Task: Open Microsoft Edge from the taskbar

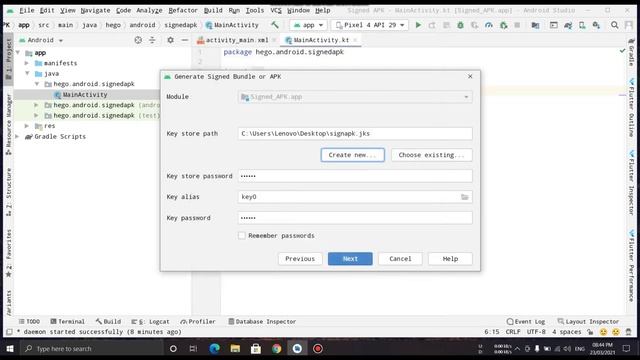Action: coord(214,349)
